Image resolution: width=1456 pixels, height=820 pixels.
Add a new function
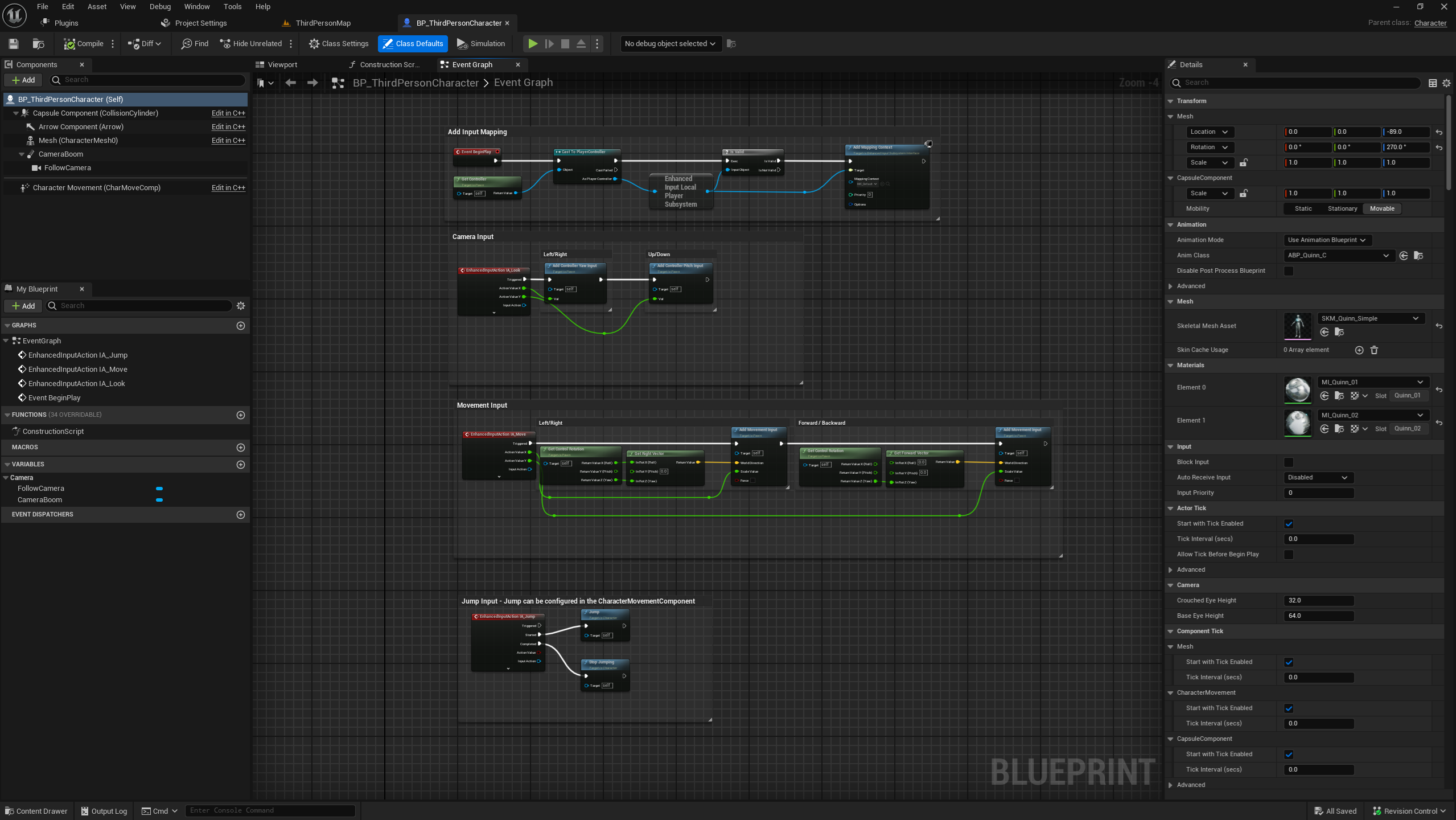coord(241,415)
